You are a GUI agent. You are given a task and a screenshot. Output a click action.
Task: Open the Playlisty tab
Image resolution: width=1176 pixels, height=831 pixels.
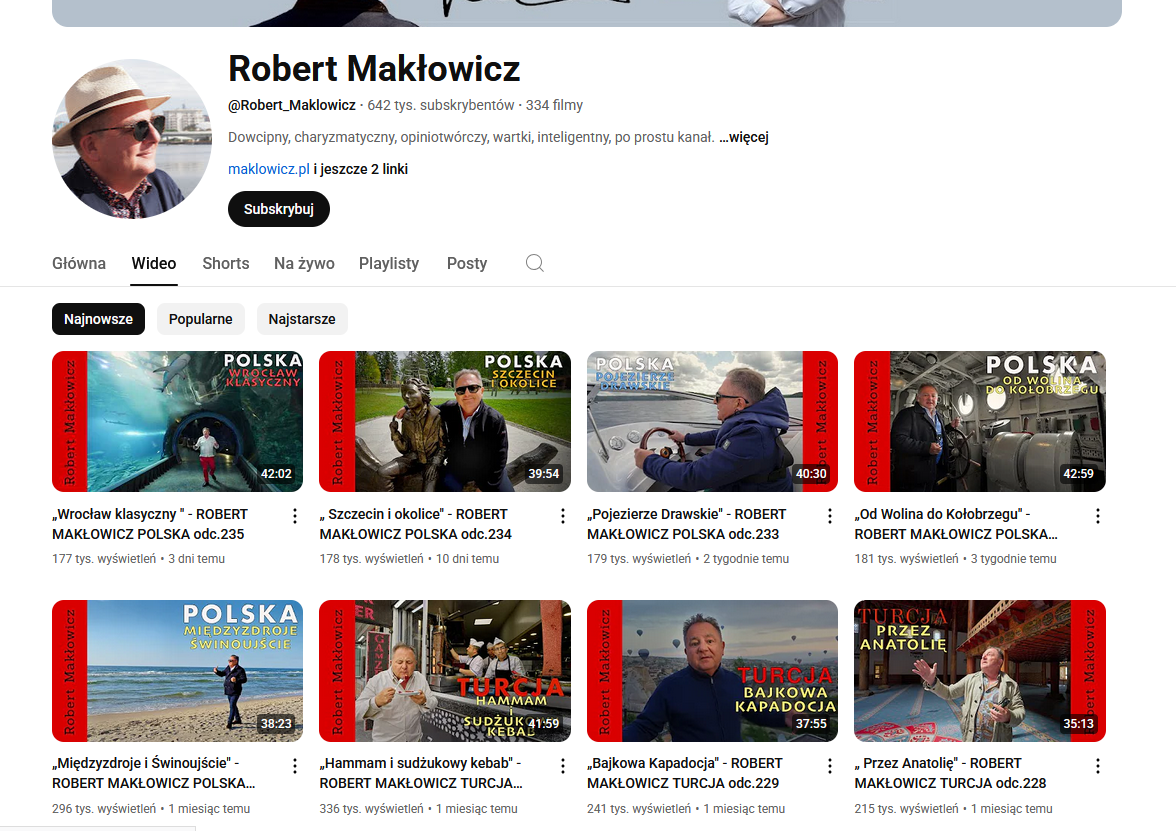pyautogui.click(x=389, y=263)
